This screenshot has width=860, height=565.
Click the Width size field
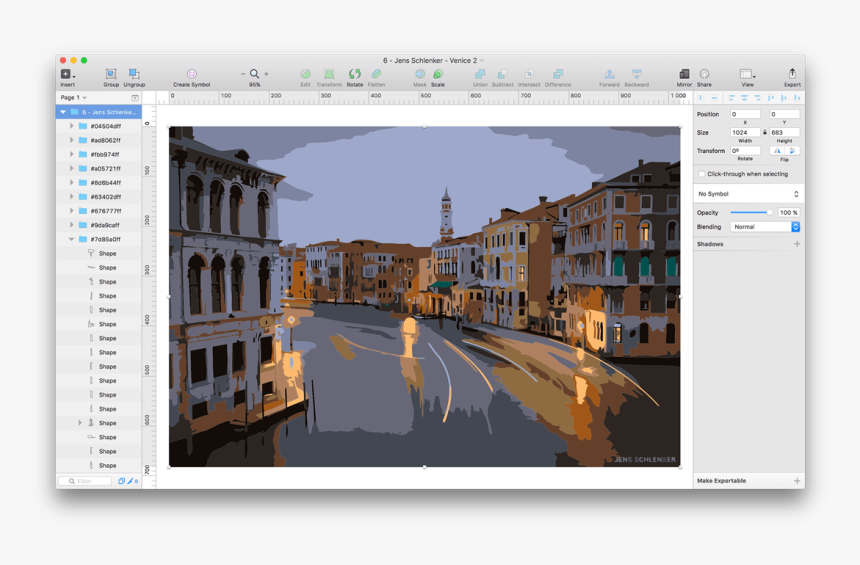click(745, 132)
